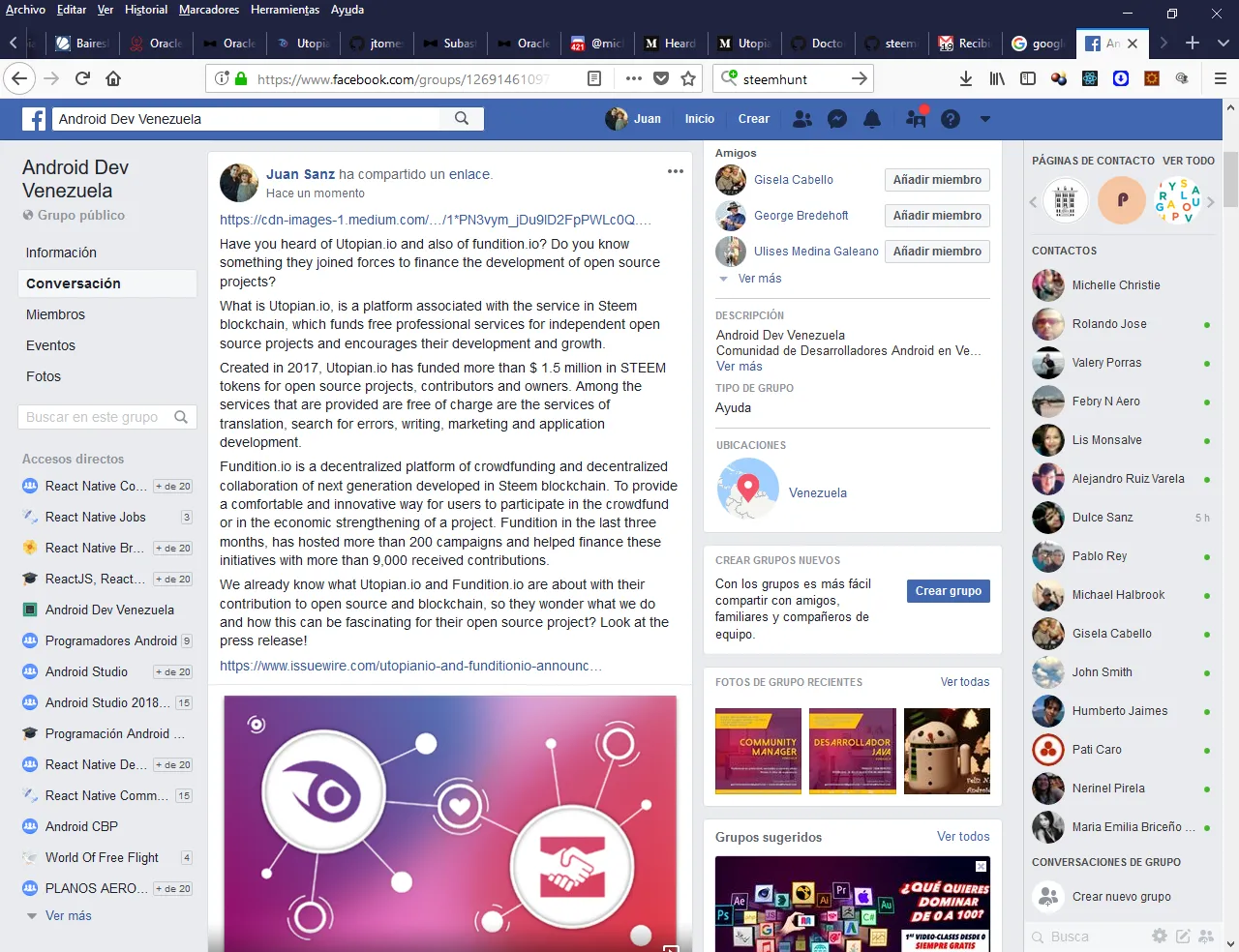1239x952 pixels.
Task: Next contact pages carousel arrow
Action: pos(1210,201)
